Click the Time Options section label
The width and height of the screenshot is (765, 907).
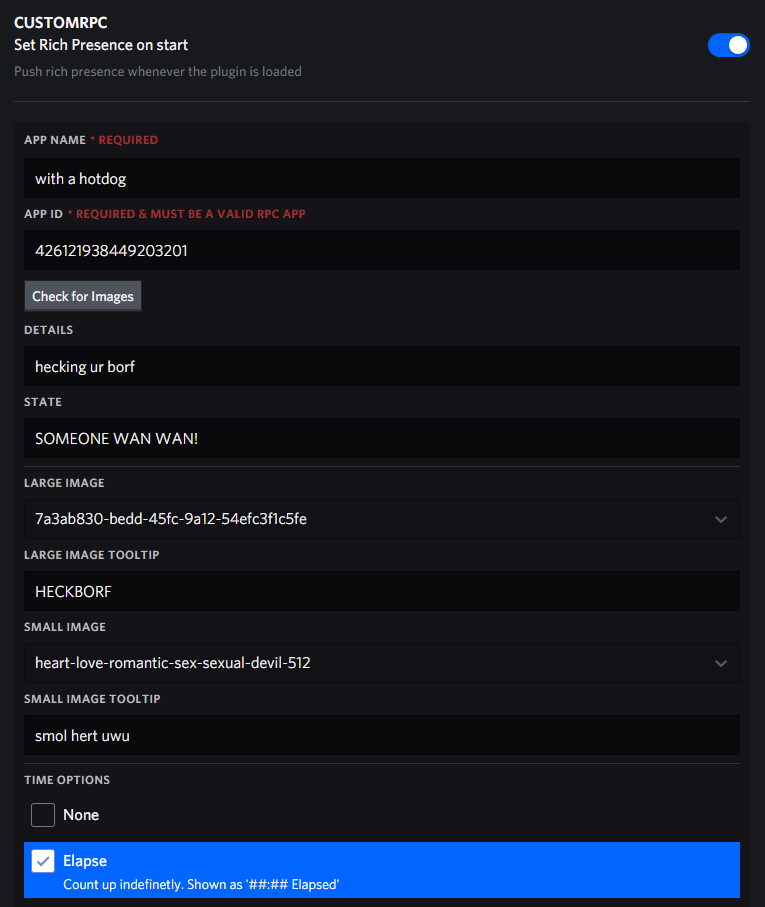tap(67, 780)
